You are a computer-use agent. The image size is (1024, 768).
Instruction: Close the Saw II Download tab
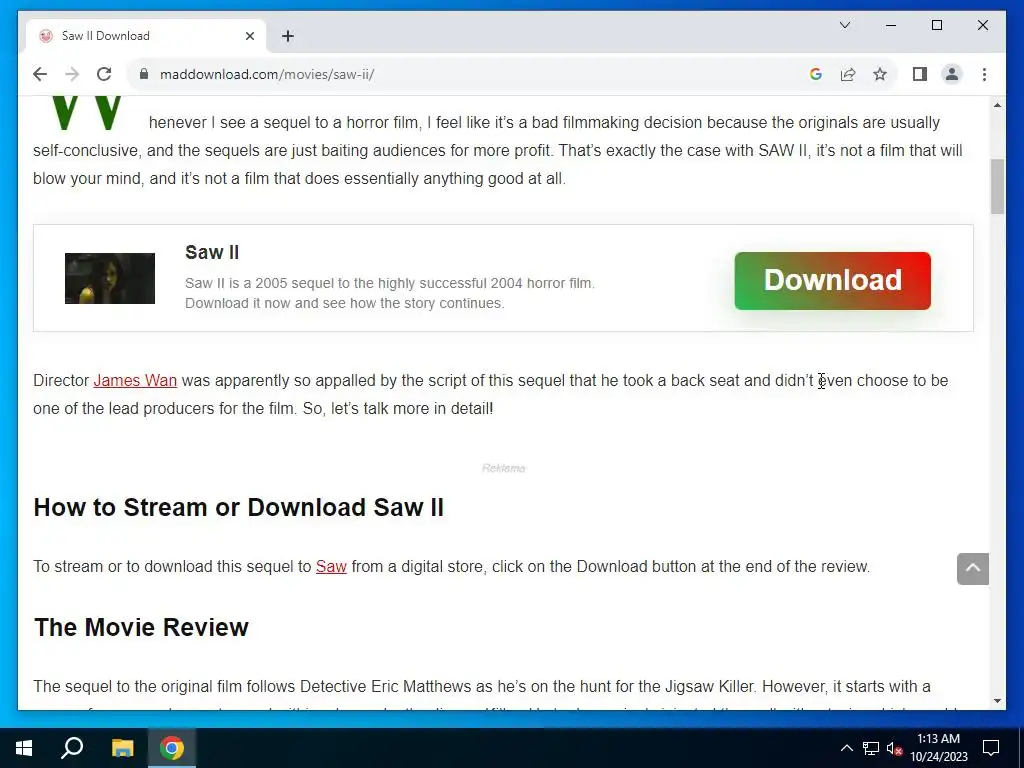tap(249, 36)
